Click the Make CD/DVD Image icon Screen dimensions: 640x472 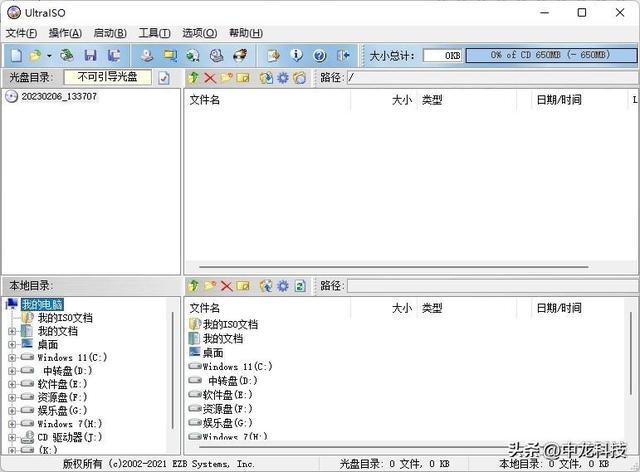click(147, 55)
